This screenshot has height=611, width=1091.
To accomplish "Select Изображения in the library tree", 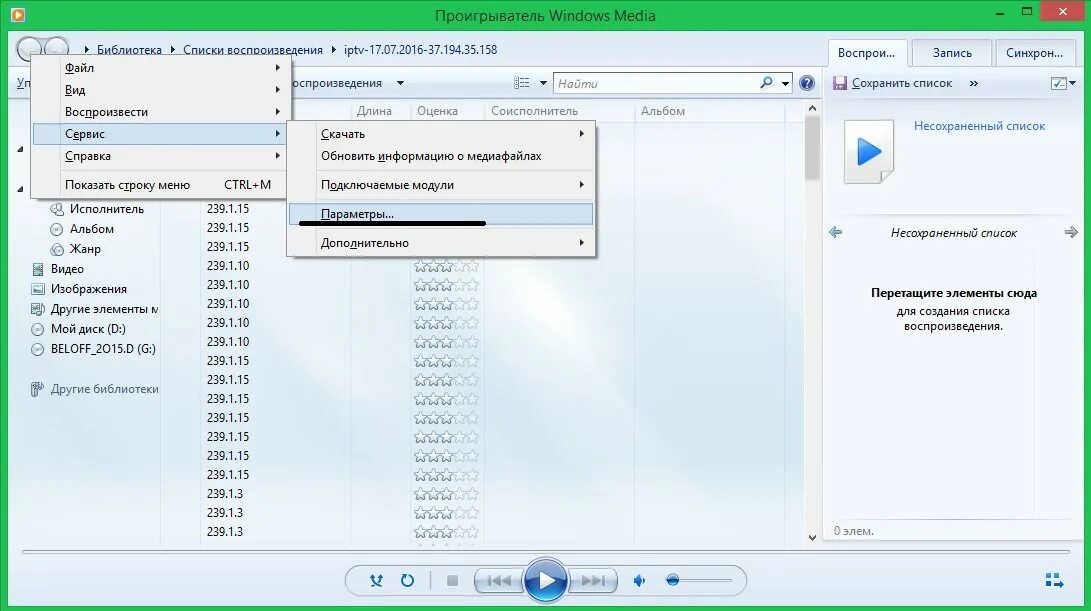I will click(88, 289).
